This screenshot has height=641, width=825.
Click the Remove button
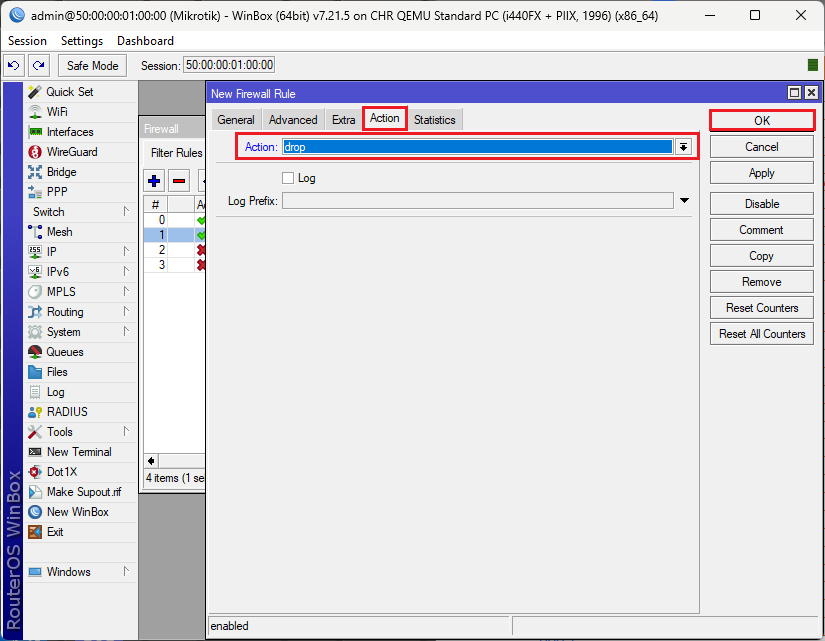(x=762, y=282)
